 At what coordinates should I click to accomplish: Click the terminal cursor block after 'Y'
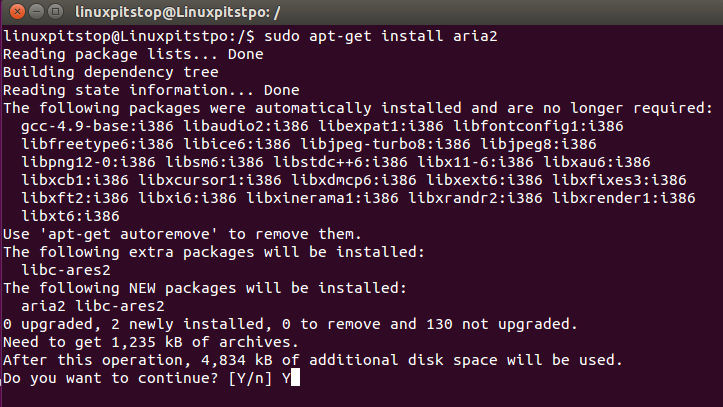point(295,378)
